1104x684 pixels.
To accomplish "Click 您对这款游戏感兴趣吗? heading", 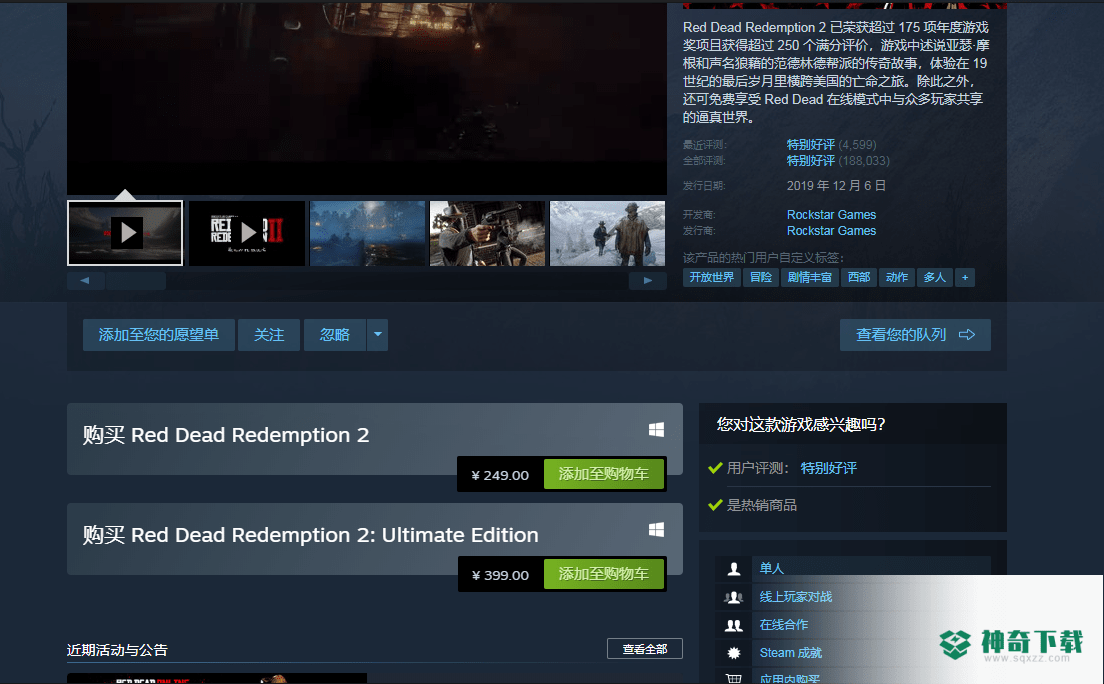I will (801, 424).
